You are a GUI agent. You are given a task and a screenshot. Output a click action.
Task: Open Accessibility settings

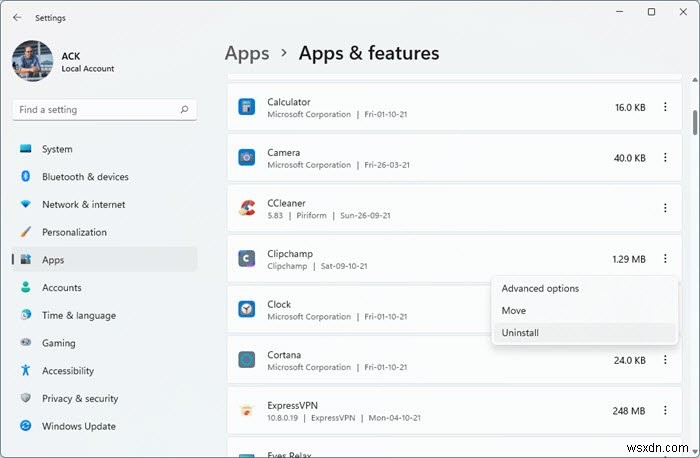104,371
